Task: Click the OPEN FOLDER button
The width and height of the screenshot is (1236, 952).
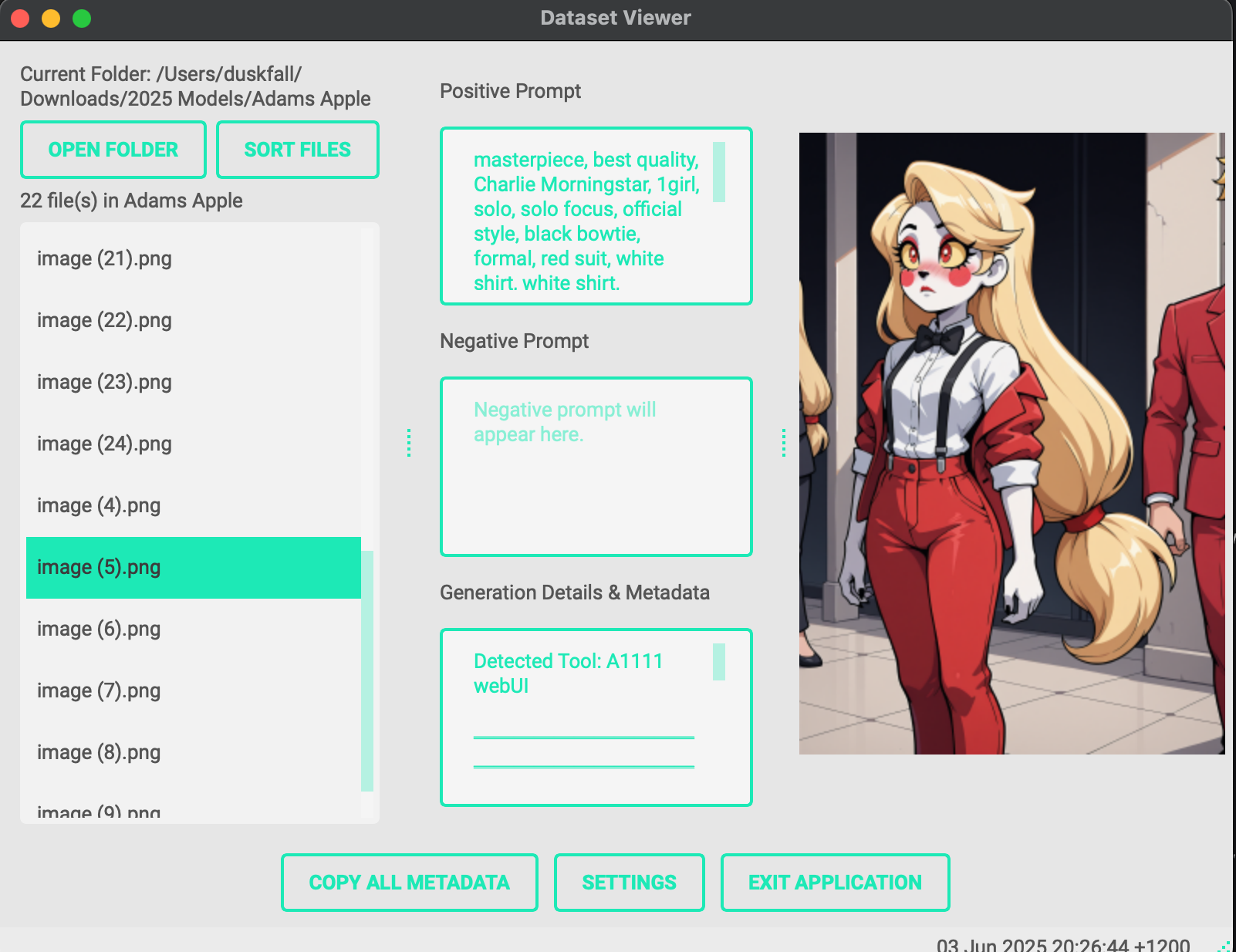Action: pos(113,150)
